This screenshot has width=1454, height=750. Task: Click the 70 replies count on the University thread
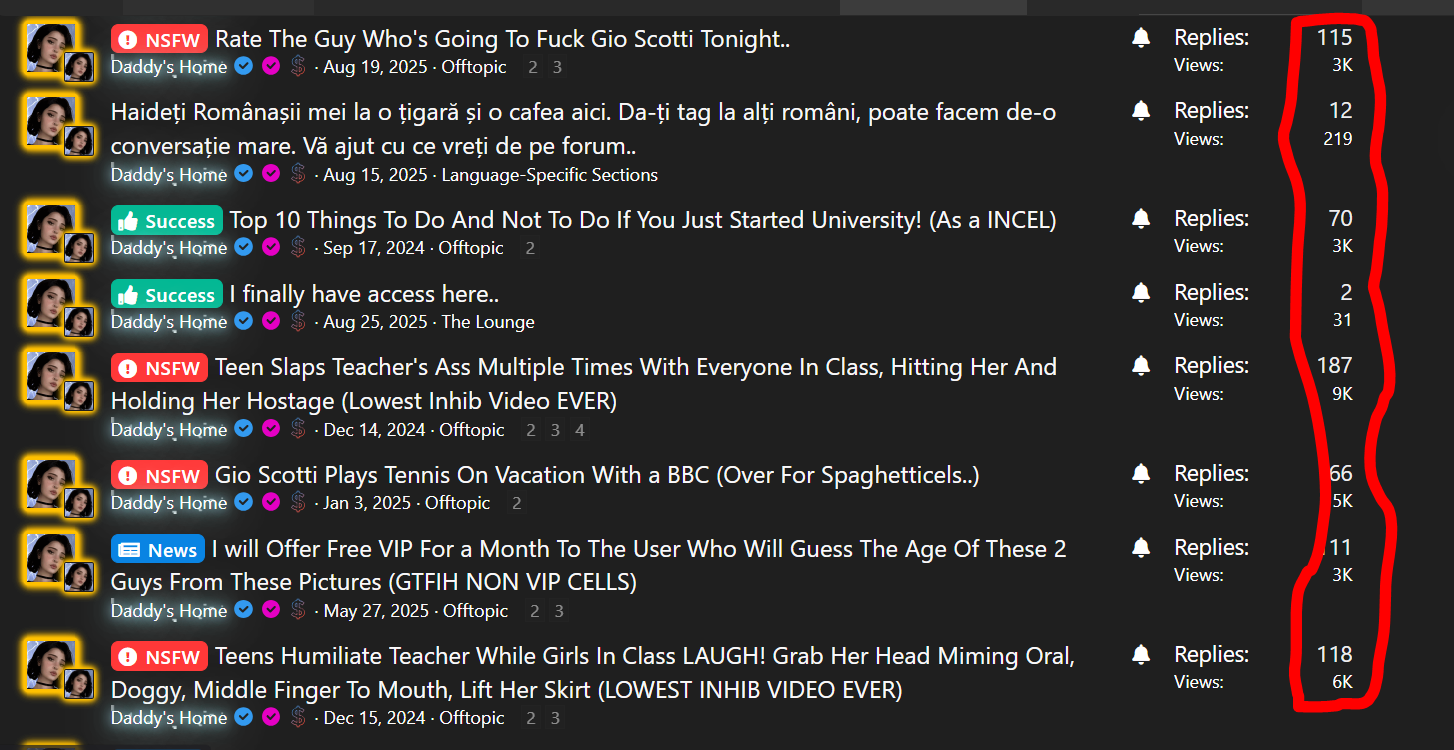pos(1340,218)
